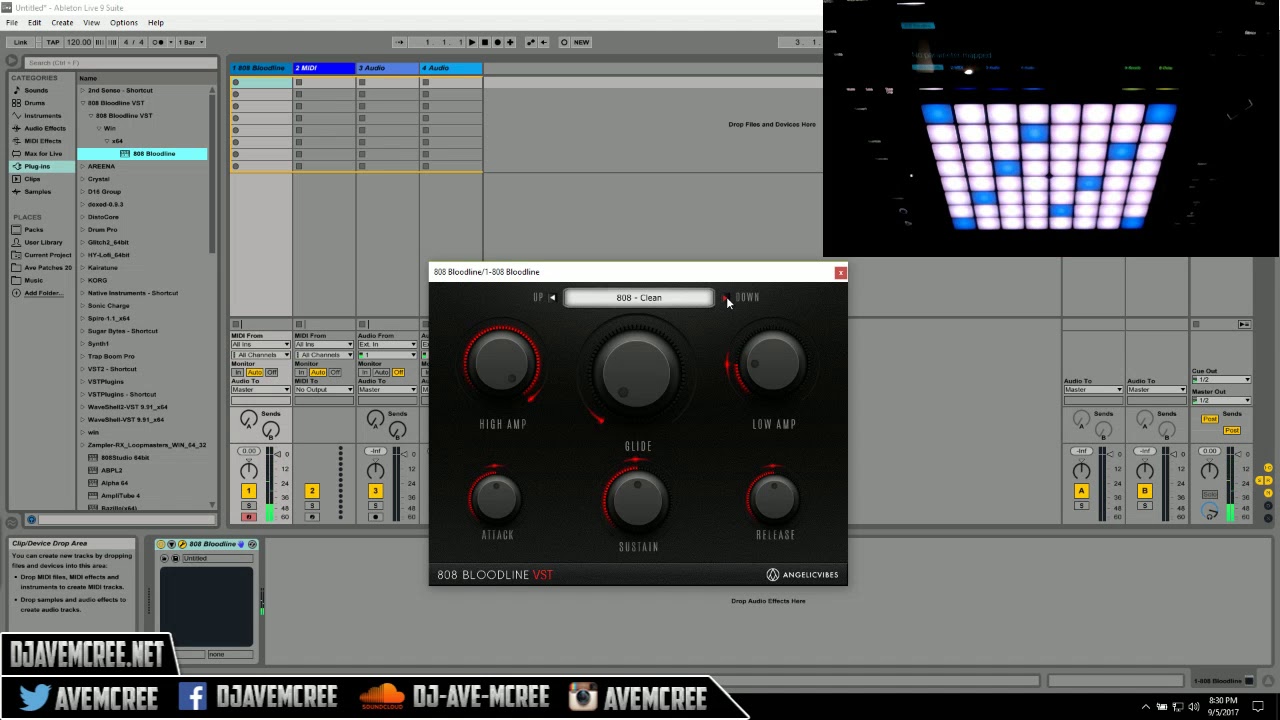This screenshot has width=1280, height=720.
Task: Click the DOWN preset arrow in plugin
Action: point(725,297)
